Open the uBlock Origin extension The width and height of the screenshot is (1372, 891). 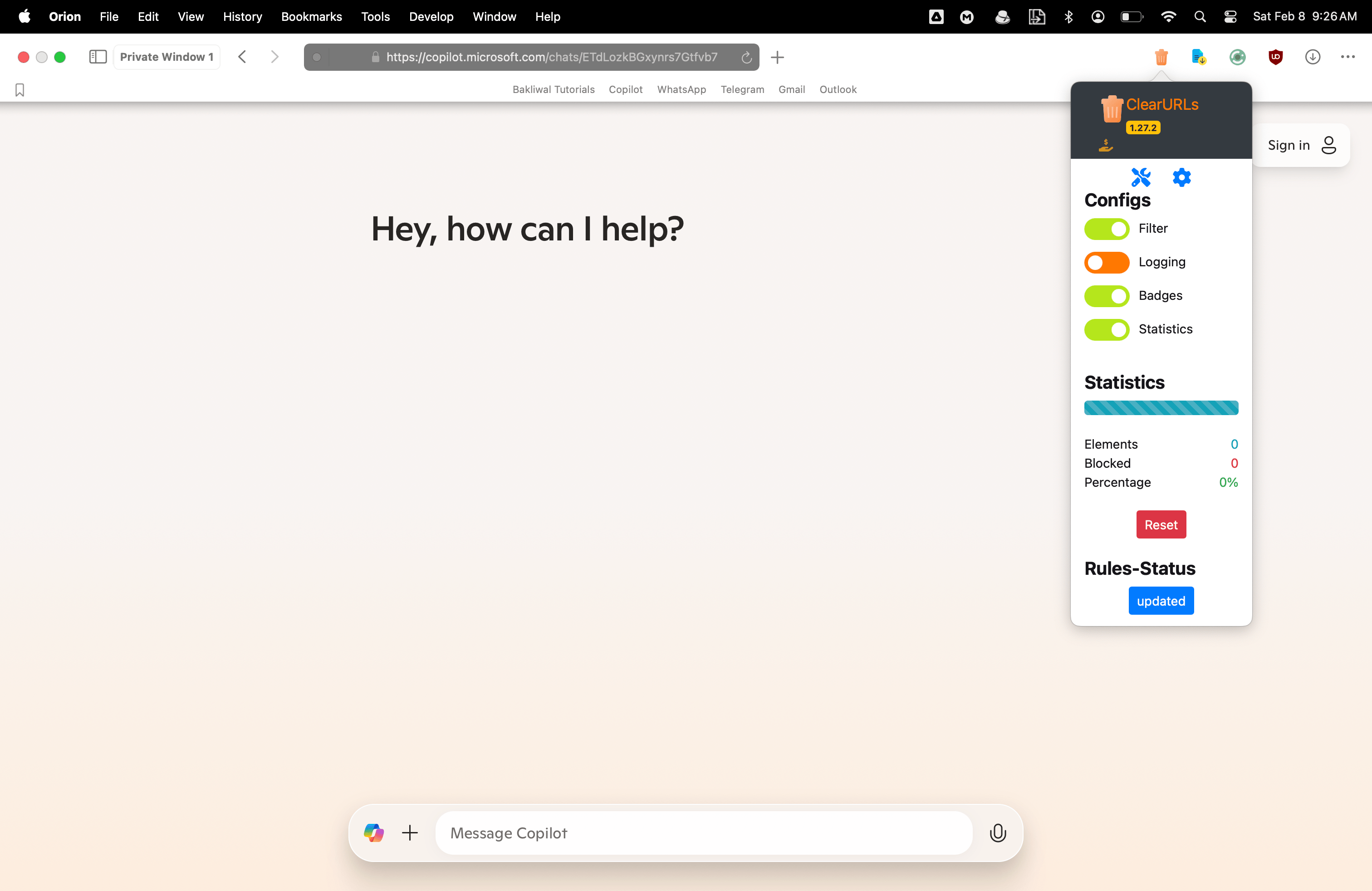tap(1275, 57)
